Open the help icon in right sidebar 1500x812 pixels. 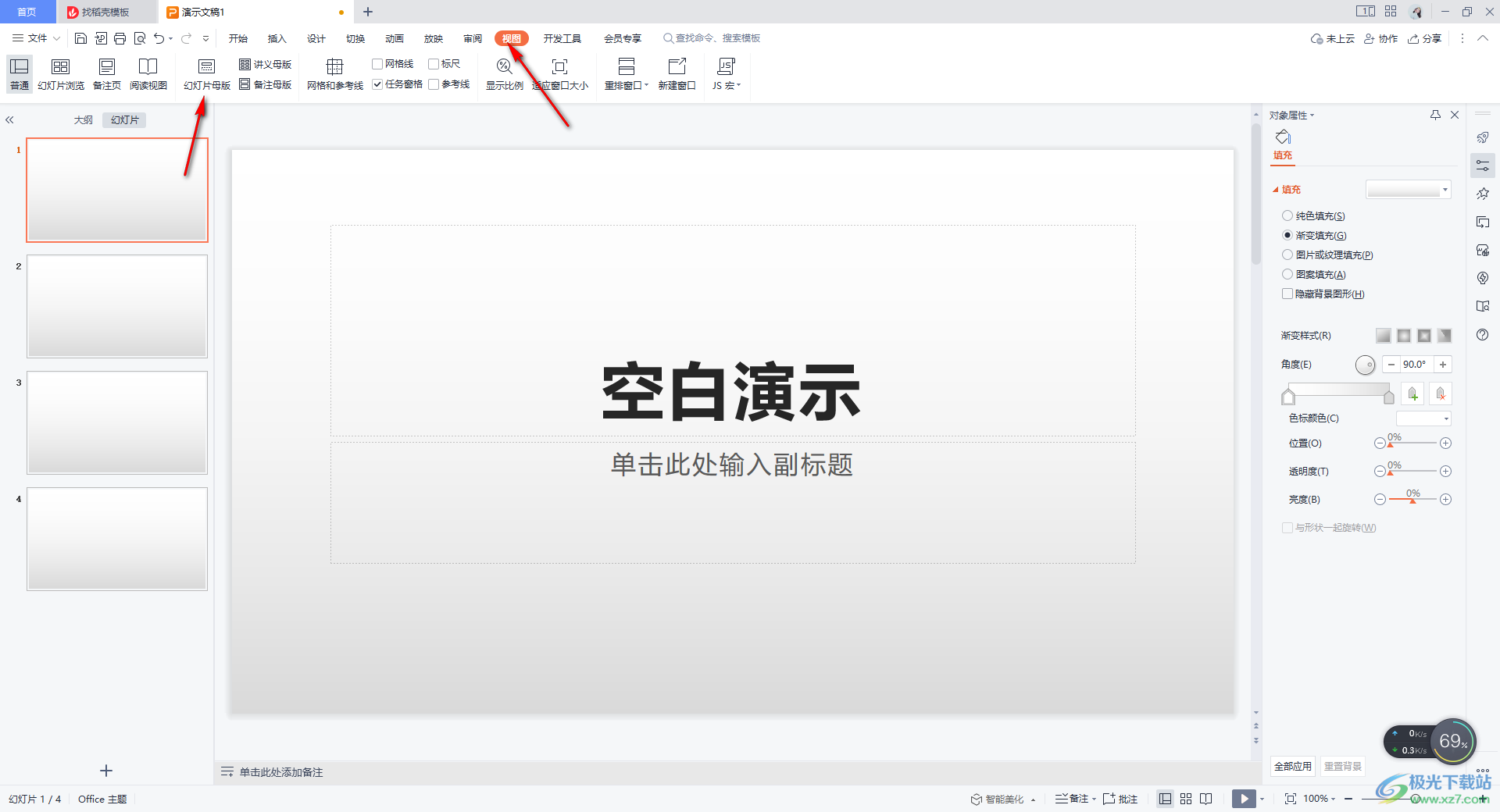click(x=1482, y=334)
